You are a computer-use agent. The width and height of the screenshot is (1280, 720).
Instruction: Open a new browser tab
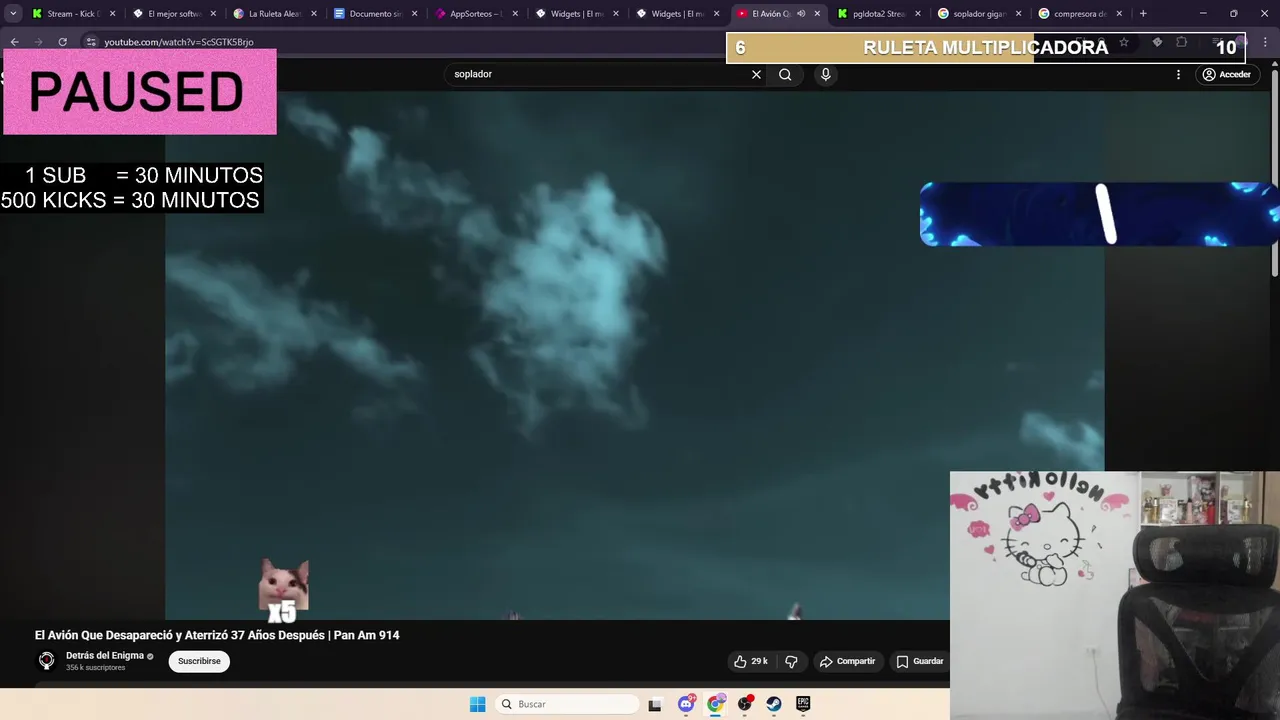click(x=1143, y=14)
